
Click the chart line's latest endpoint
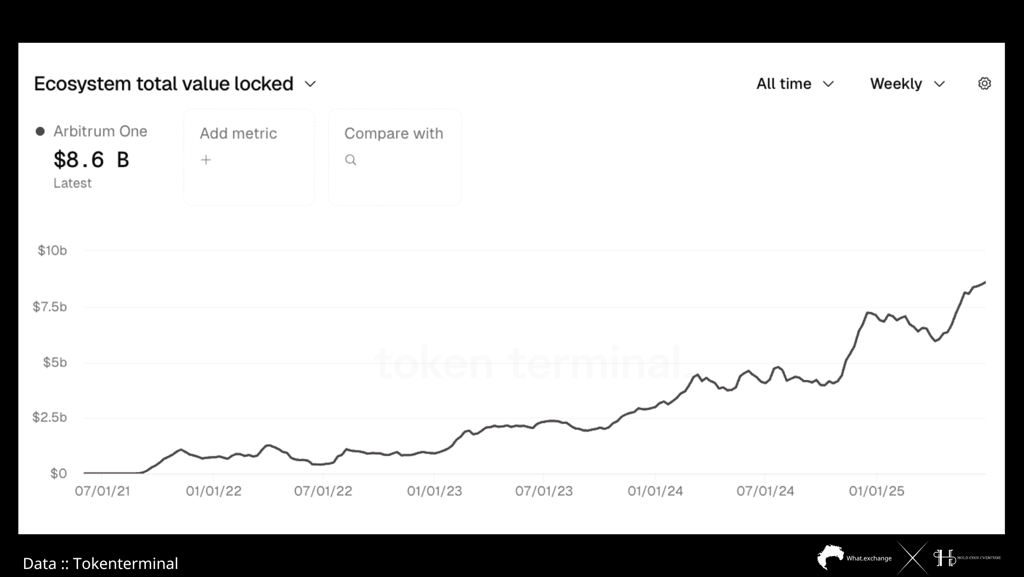point(984,282)
